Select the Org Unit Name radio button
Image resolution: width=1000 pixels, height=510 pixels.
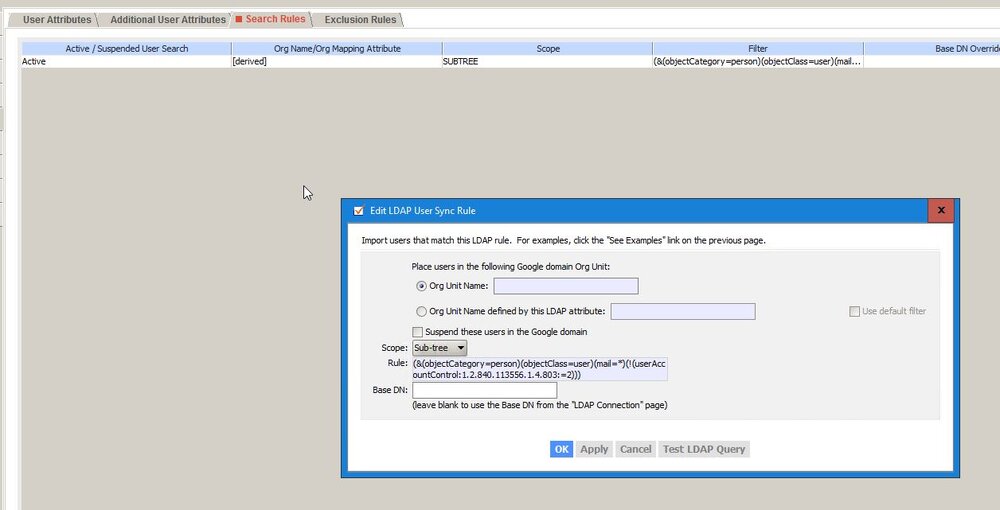pos(421,286)
